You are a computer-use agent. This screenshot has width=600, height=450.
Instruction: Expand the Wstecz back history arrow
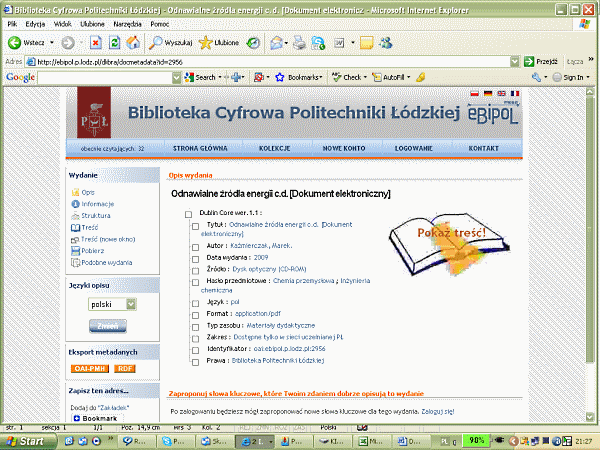click(52, 42)
